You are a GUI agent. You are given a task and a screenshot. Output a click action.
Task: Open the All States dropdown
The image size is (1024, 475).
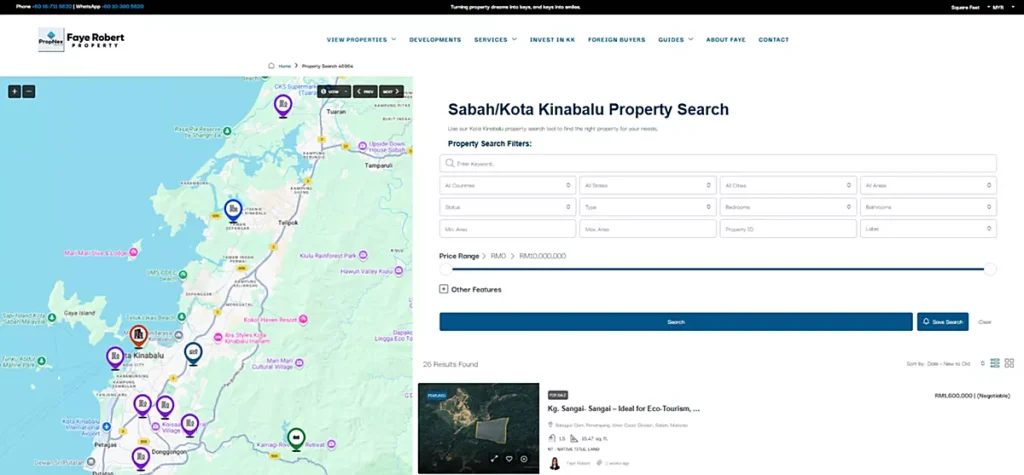pyautogui.click(x=648, y=186)
